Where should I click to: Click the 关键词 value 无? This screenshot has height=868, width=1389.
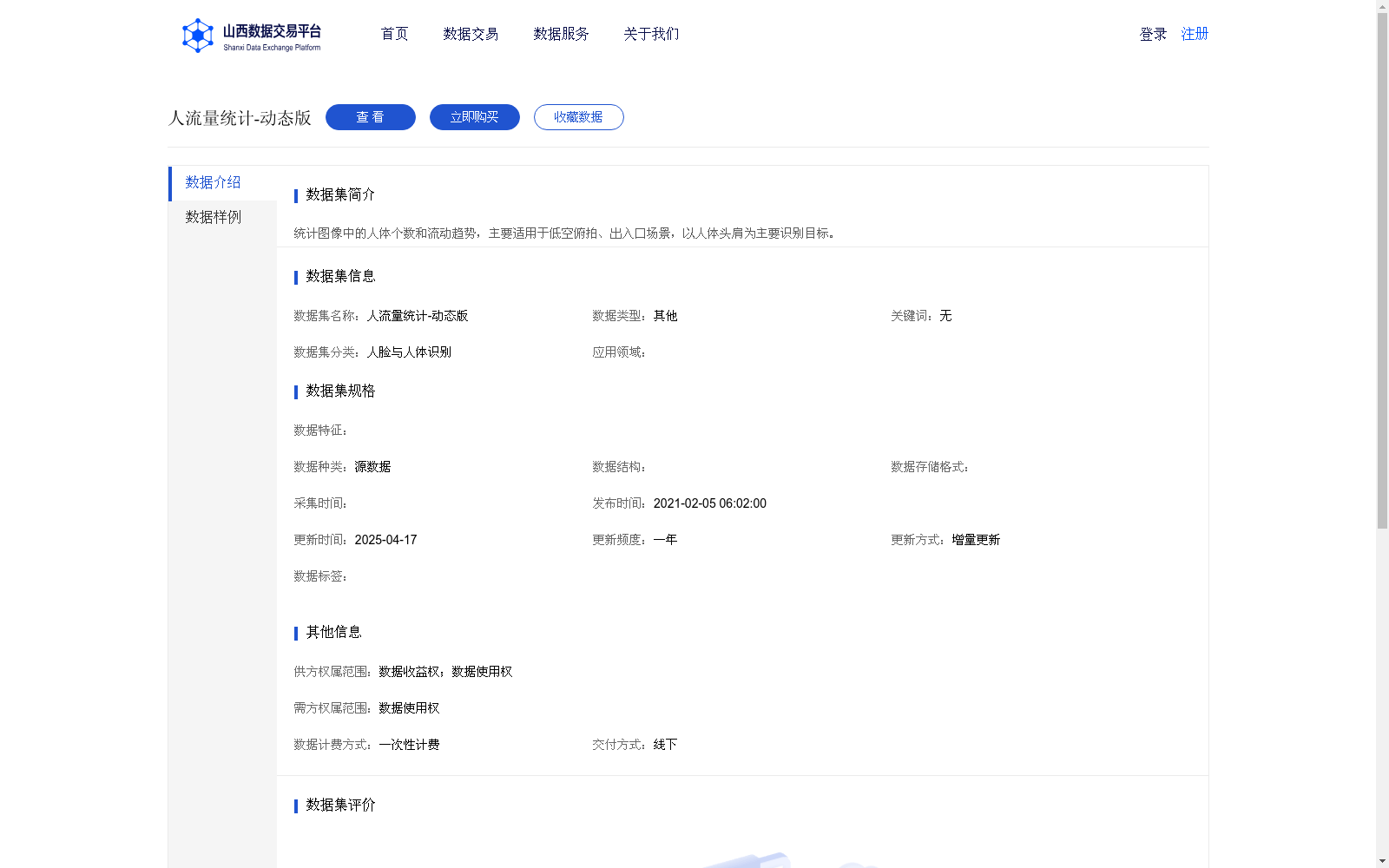[945, 316]
